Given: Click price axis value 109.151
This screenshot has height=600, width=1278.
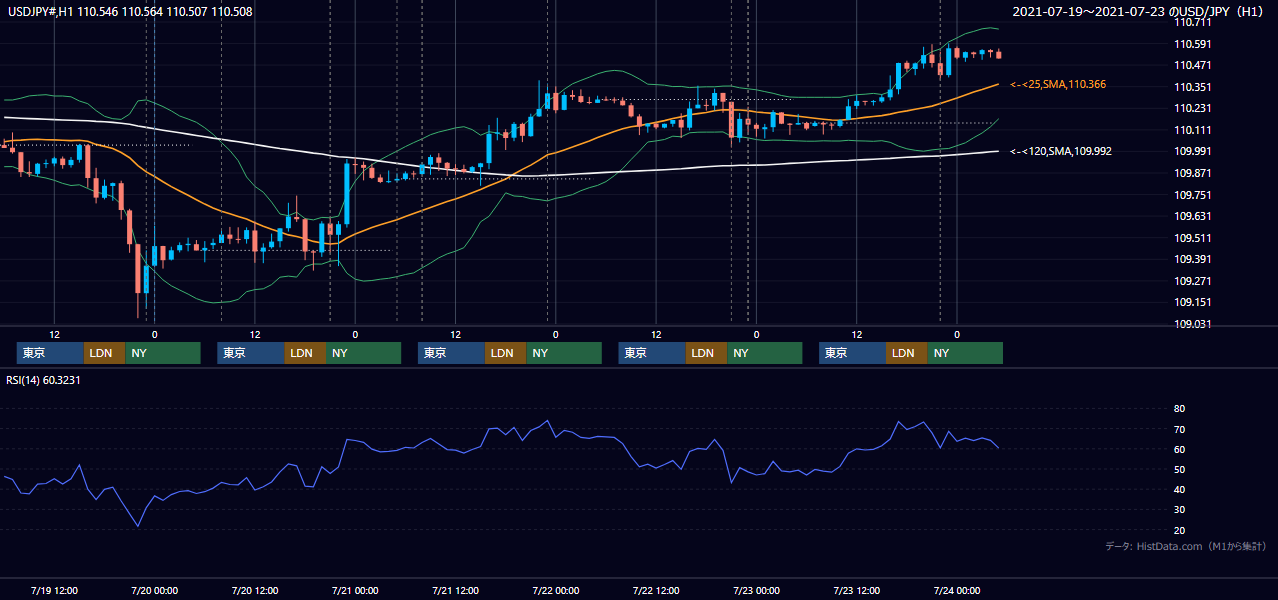Looking at the screenshot, I should pos(1192,302).
